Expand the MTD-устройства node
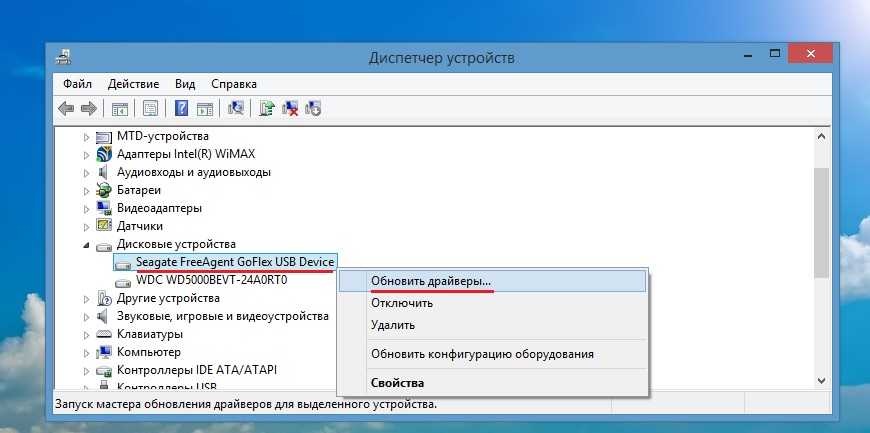The image size is (870, 433). 86,137
